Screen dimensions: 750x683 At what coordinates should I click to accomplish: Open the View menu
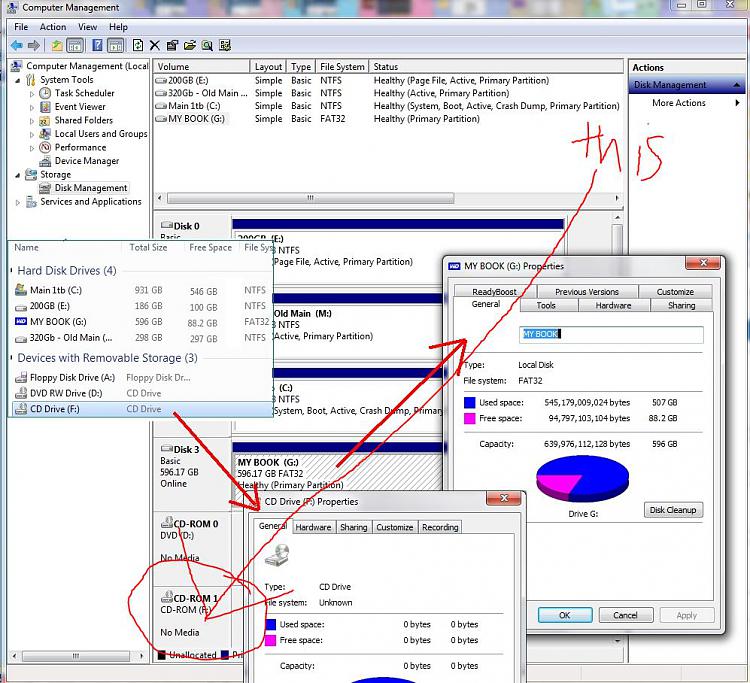click(x=88, y=27)
